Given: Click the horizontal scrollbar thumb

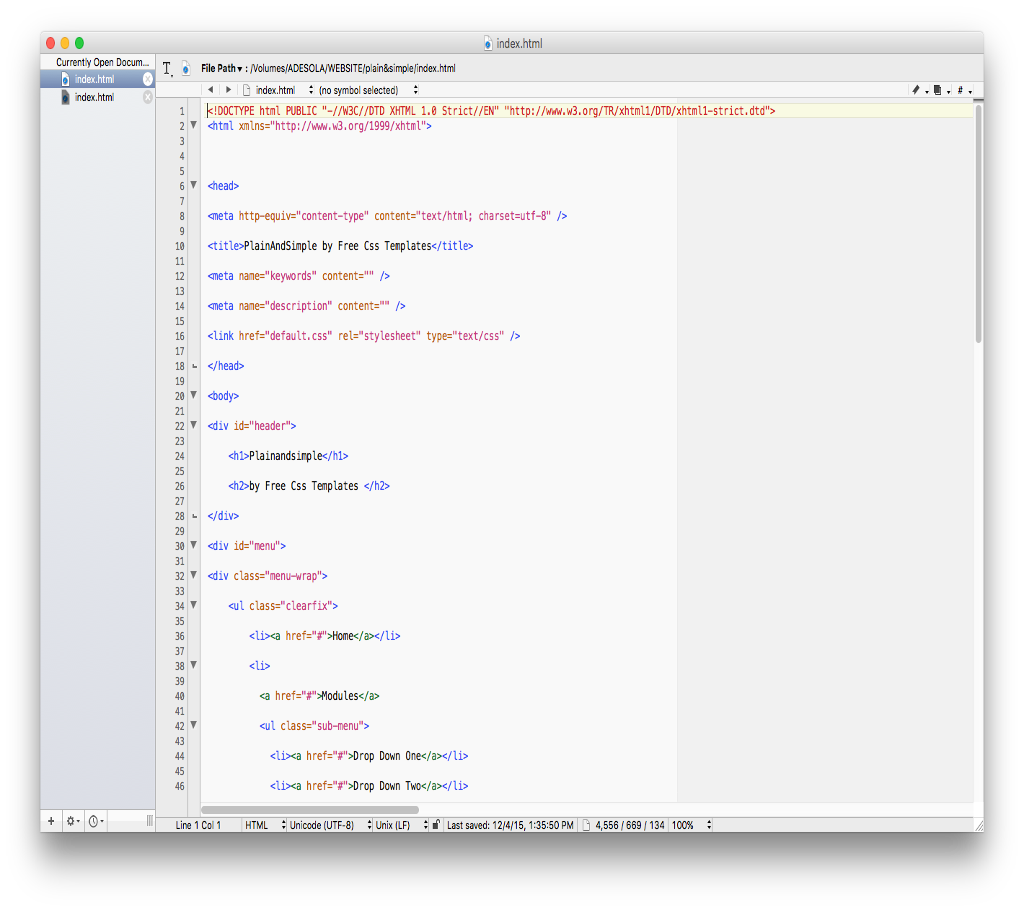Looking at the screenshot, I should pos(310,809).
